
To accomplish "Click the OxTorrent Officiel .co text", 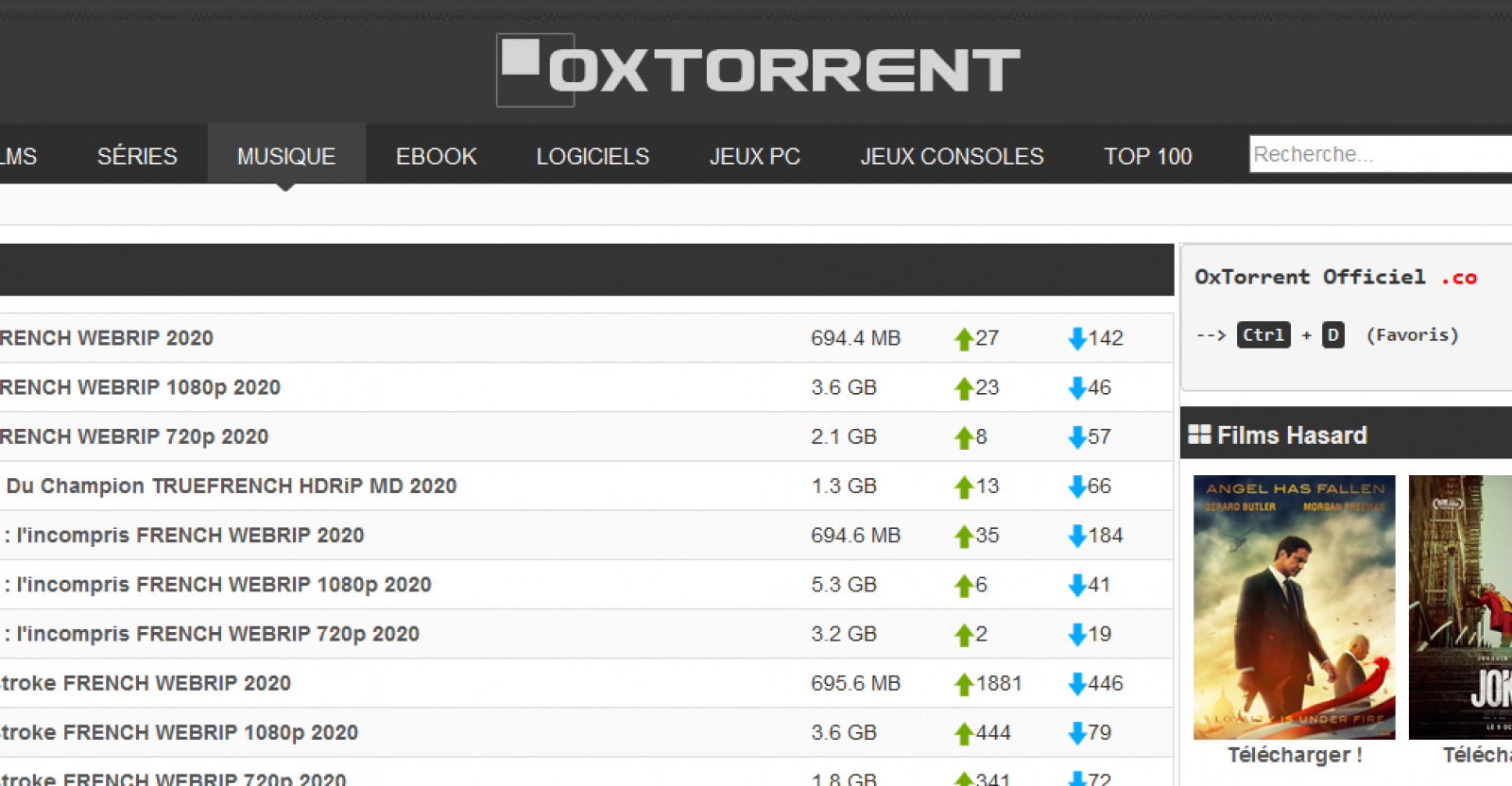I will 1335,277.
